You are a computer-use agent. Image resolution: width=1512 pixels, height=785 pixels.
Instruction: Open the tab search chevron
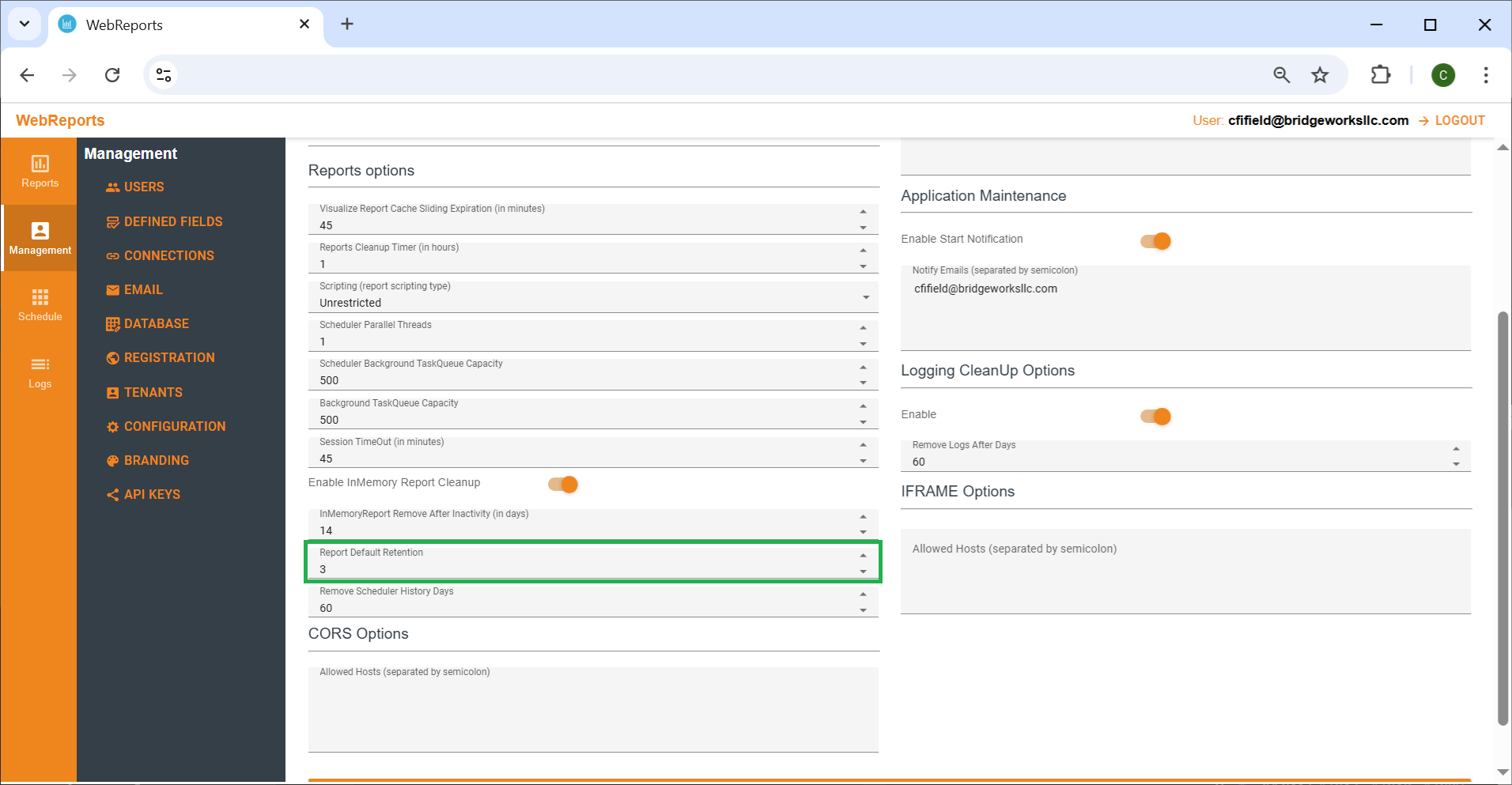click(25, 24)
